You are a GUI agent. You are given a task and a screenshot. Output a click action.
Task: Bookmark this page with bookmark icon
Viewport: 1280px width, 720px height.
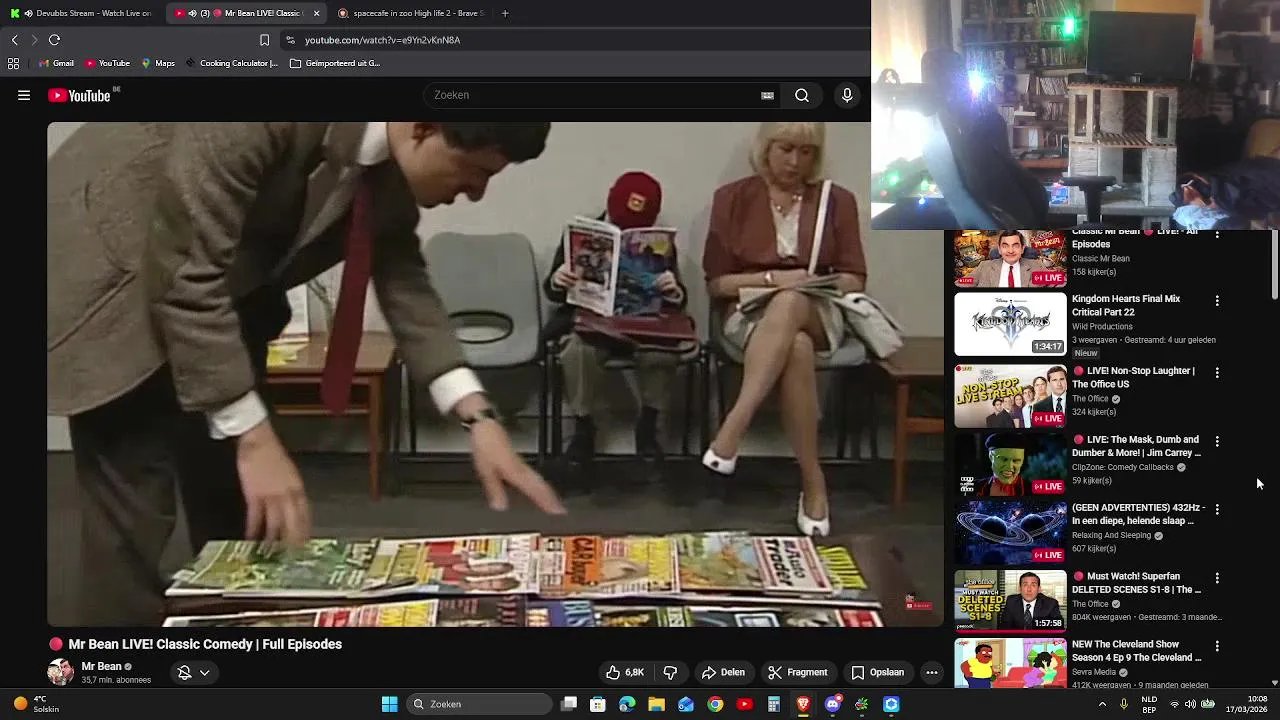point(264,40)
